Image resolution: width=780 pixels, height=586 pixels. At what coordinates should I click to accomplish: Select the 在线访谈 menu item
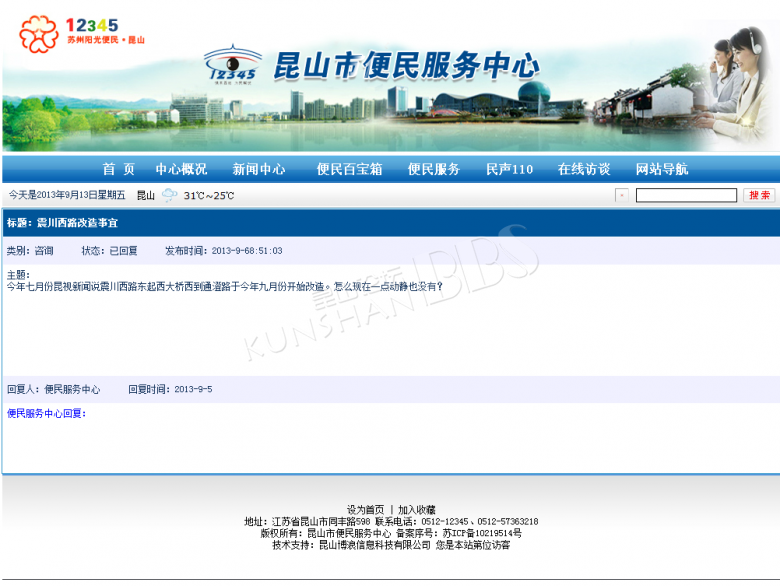(584, 169)
